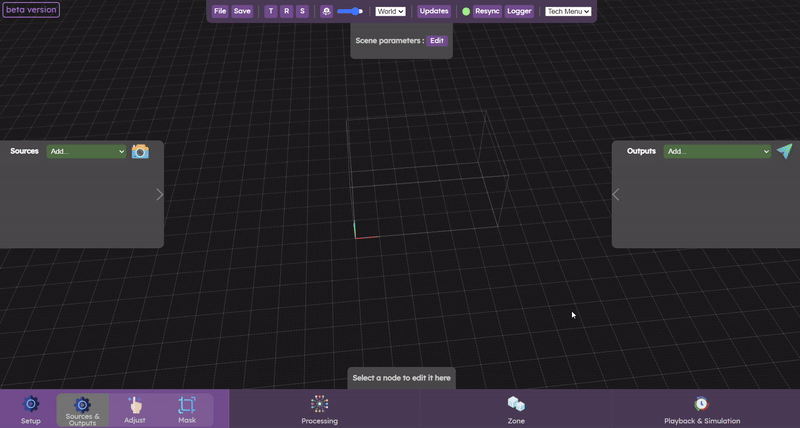Select the R rotate mode
The image size is (800, 428).
(x=287, y=11)
